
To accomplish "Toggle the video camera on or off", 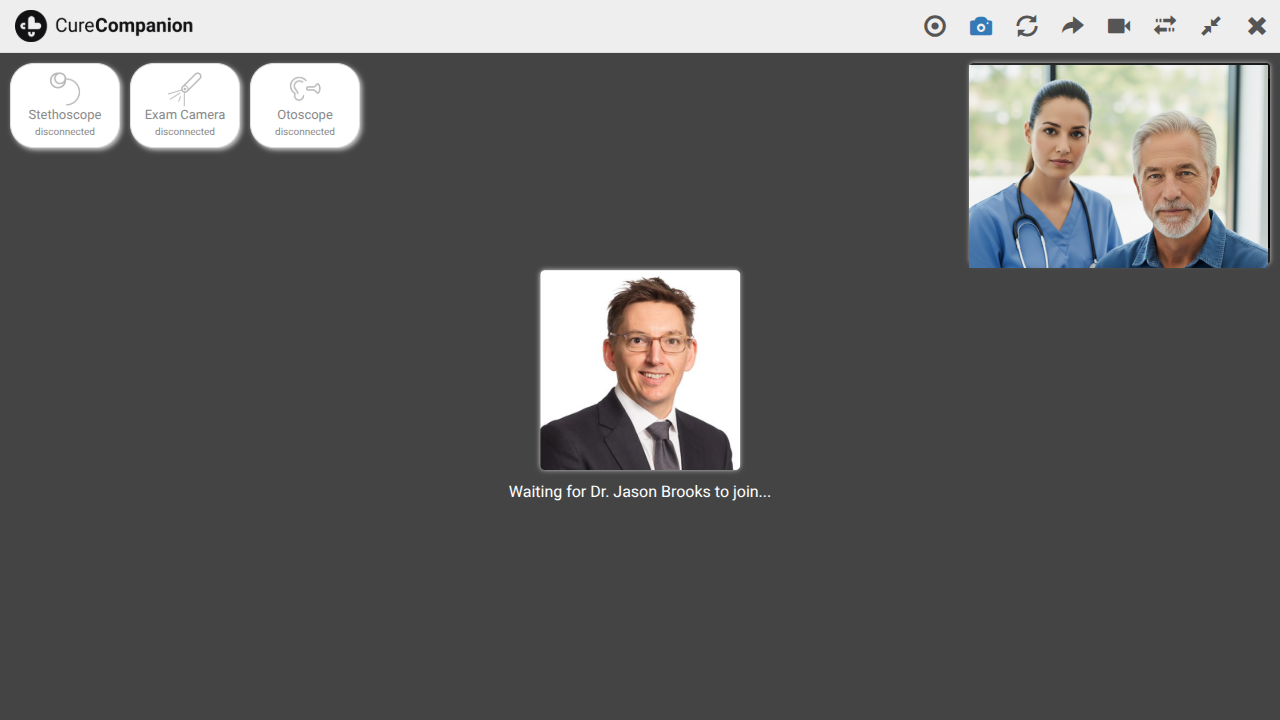I will coord(1119,26).
